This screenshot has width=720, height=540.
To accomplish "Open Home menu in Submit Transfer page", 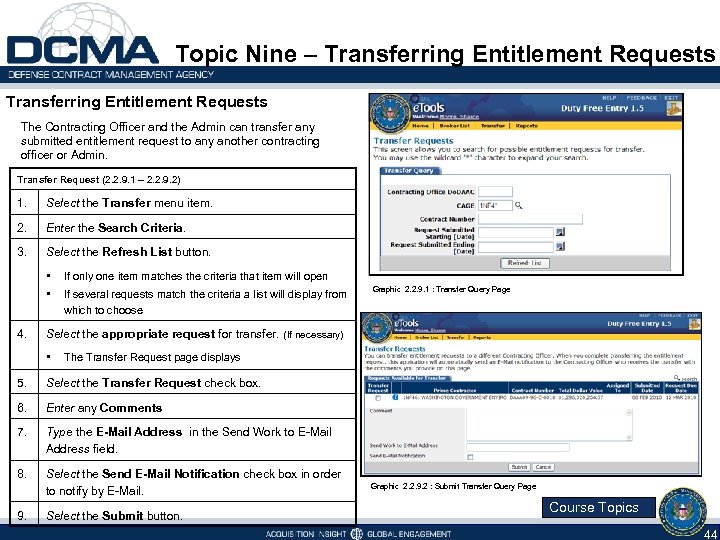I will (x=401, y=338).
